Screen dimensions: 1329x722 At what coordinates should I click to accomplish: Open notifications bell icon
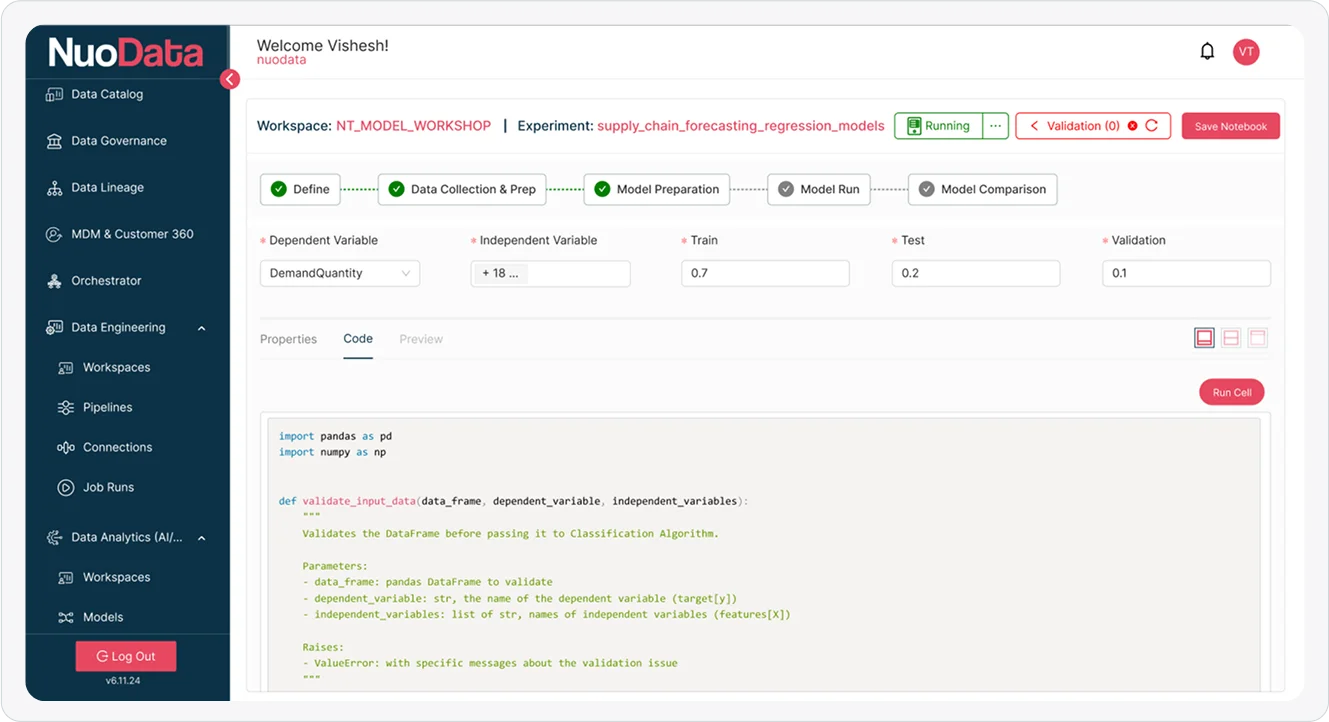pyautogui.click(x=1207, y=51)
